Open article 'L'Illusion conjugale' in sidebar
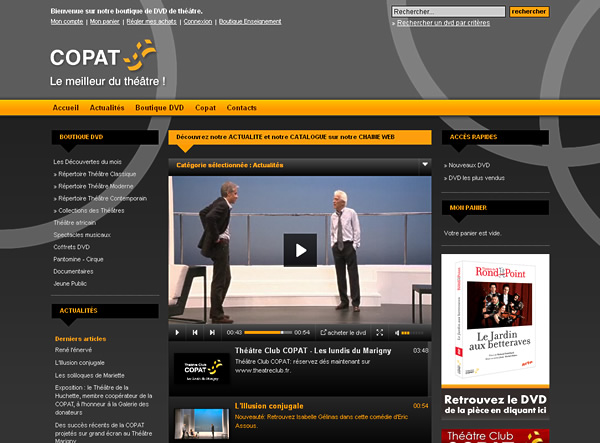 pyautogui.click(x=80, y=363)
